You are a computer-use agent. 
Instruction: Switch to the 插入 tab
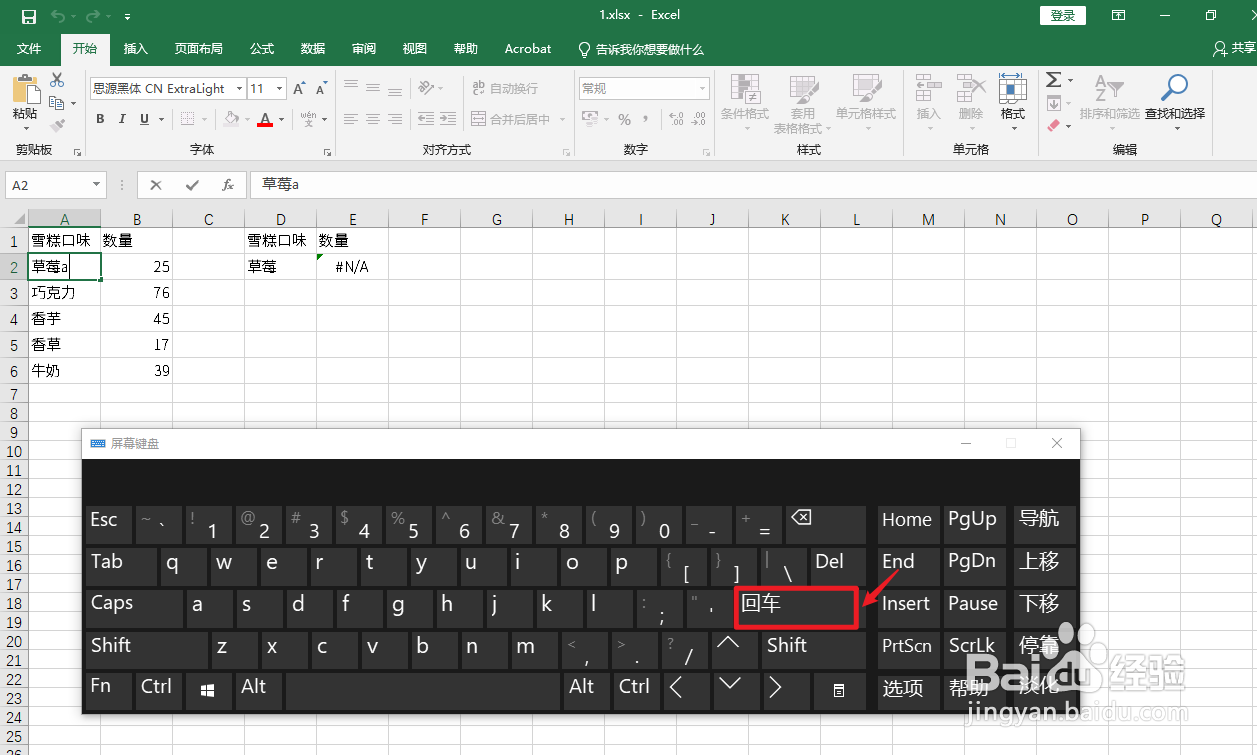tap(135, 49)
